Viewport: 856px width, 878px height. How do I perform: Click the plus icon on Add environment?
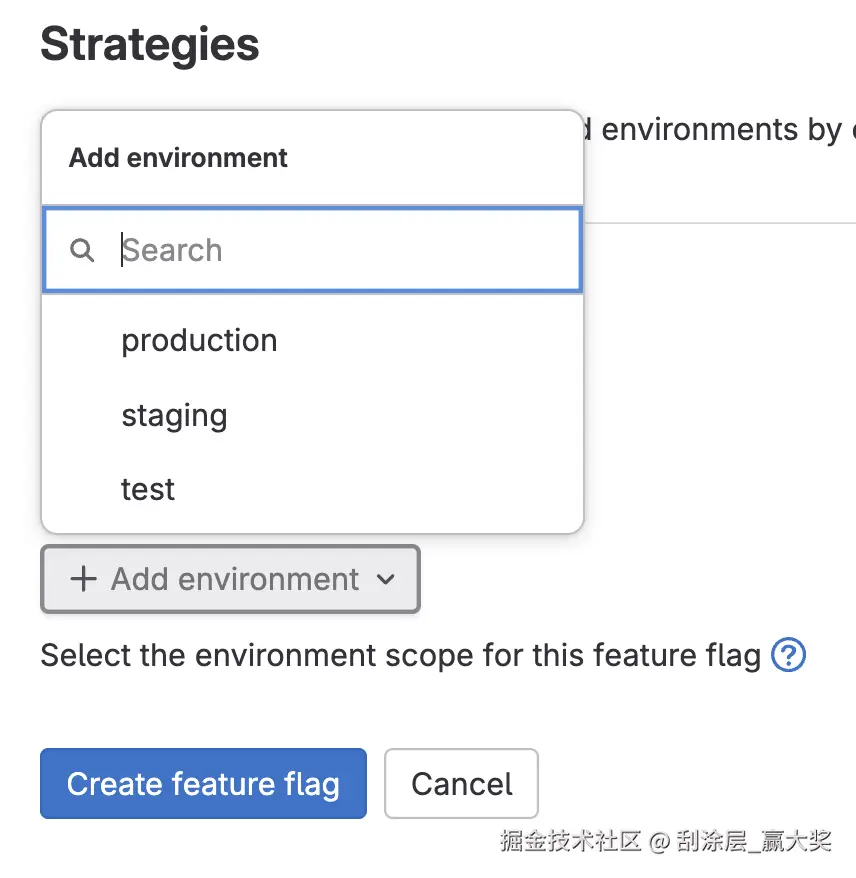click(84, 579)
